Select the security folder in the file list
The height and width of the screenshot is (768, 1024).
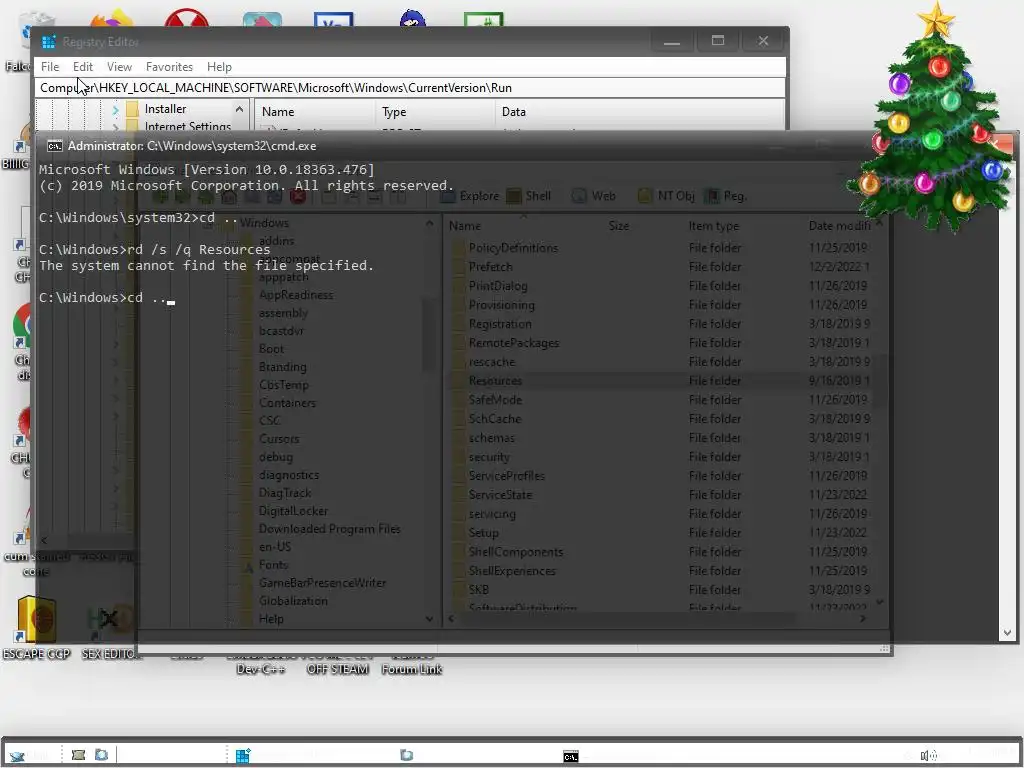(x=489, y=457)
